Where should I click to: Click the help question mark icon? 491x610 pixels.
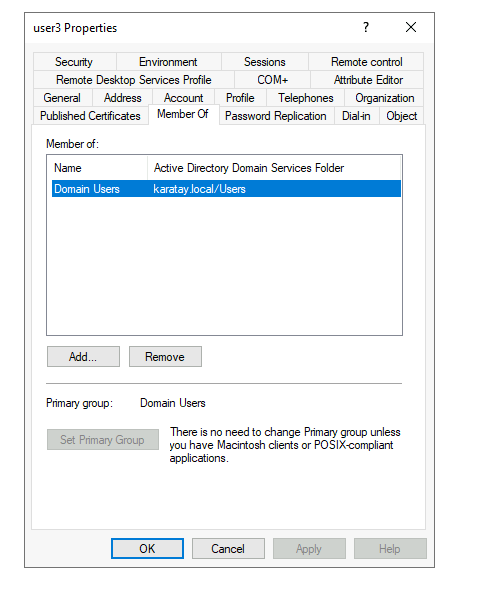click(x=365, y=27)
